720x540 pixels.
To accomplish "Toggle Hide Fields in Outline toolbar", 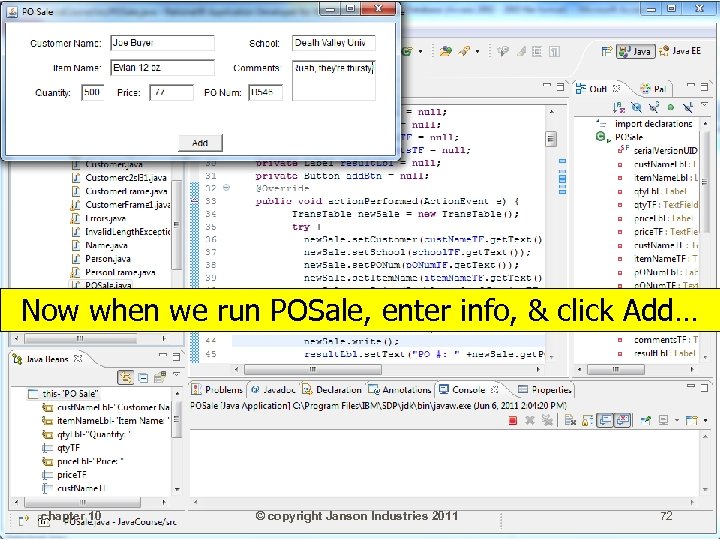I will click(x=636, y=107).
